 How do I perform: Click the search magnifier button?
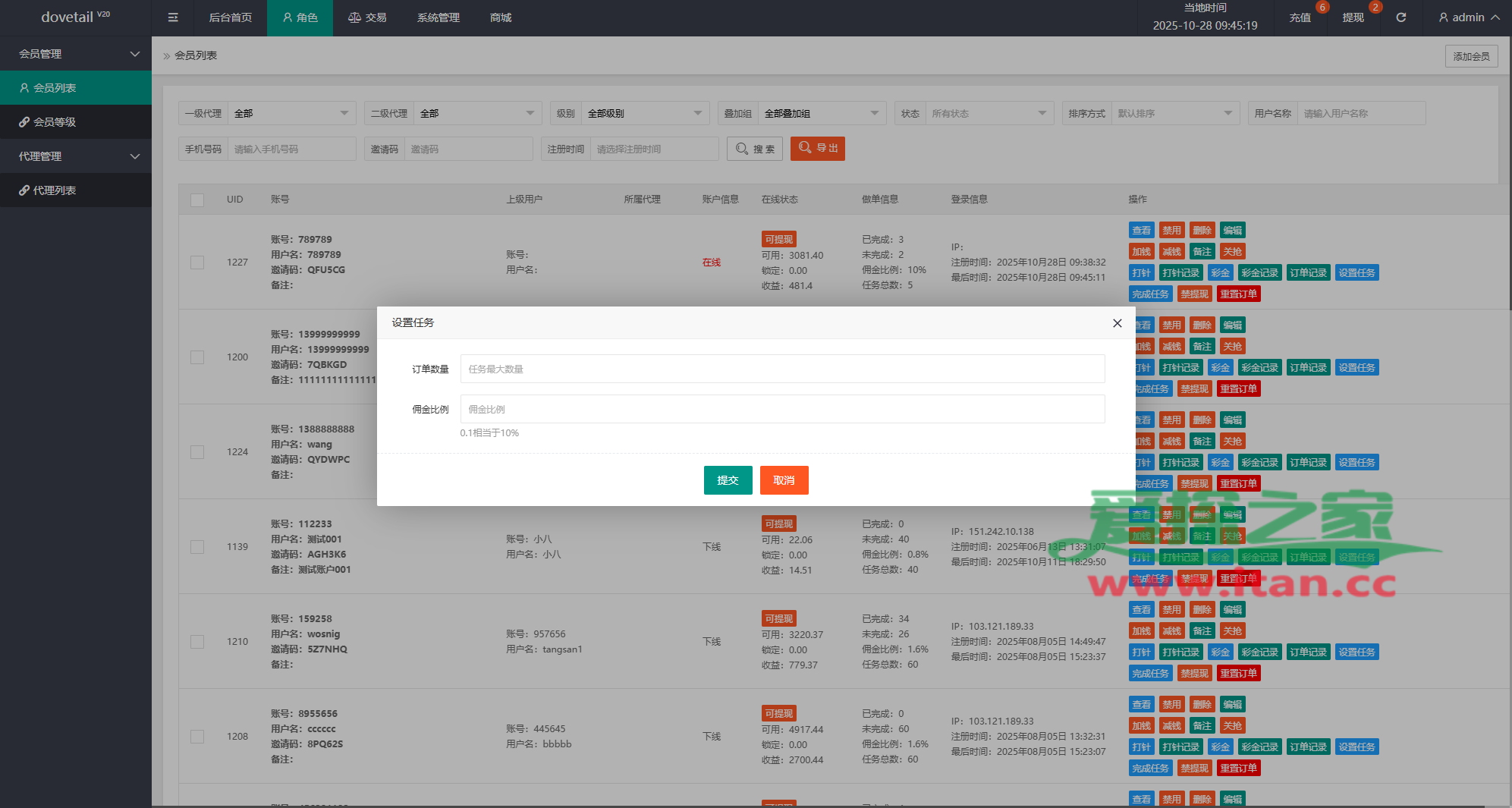click(755, 149)
